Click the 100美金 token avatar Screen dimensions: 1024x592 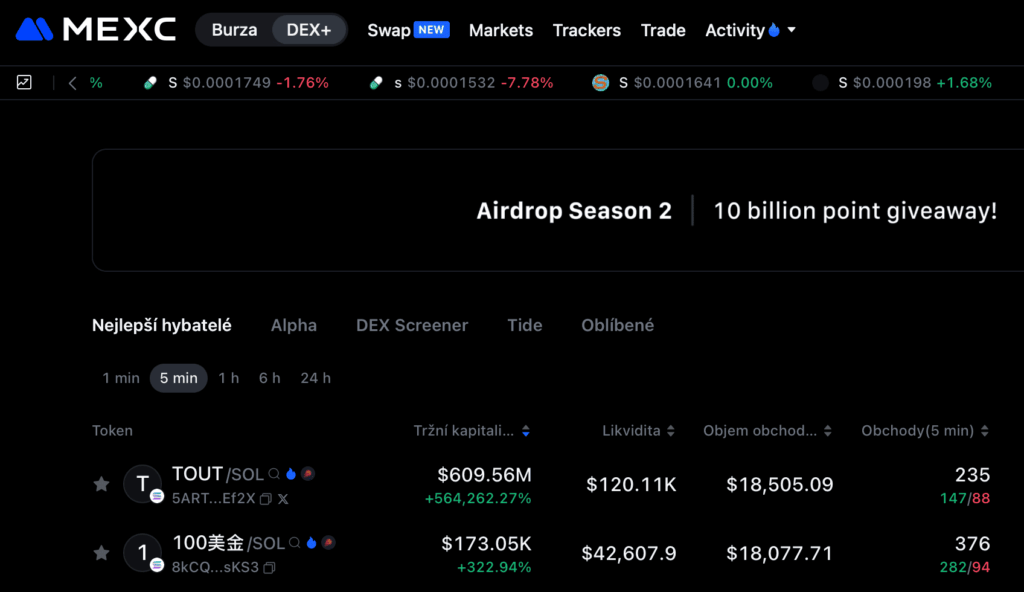[x=142, y=553]
